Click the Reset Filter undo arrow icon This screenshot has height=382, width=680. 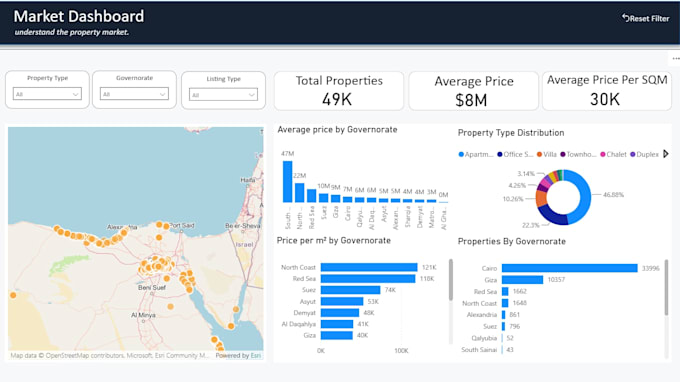pyautogui.click(x=625, y=18)
